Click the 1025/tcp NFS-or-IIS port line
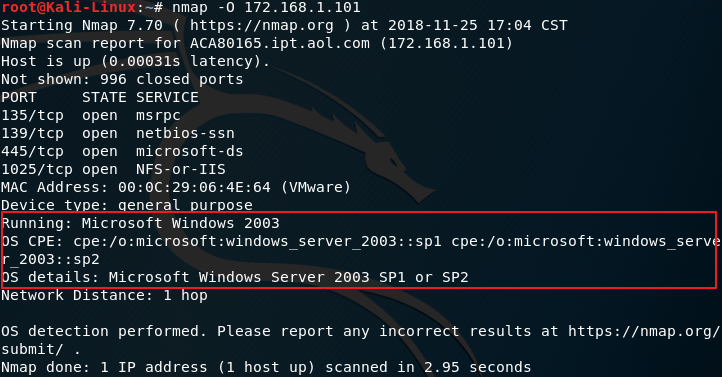 [113, 169]
